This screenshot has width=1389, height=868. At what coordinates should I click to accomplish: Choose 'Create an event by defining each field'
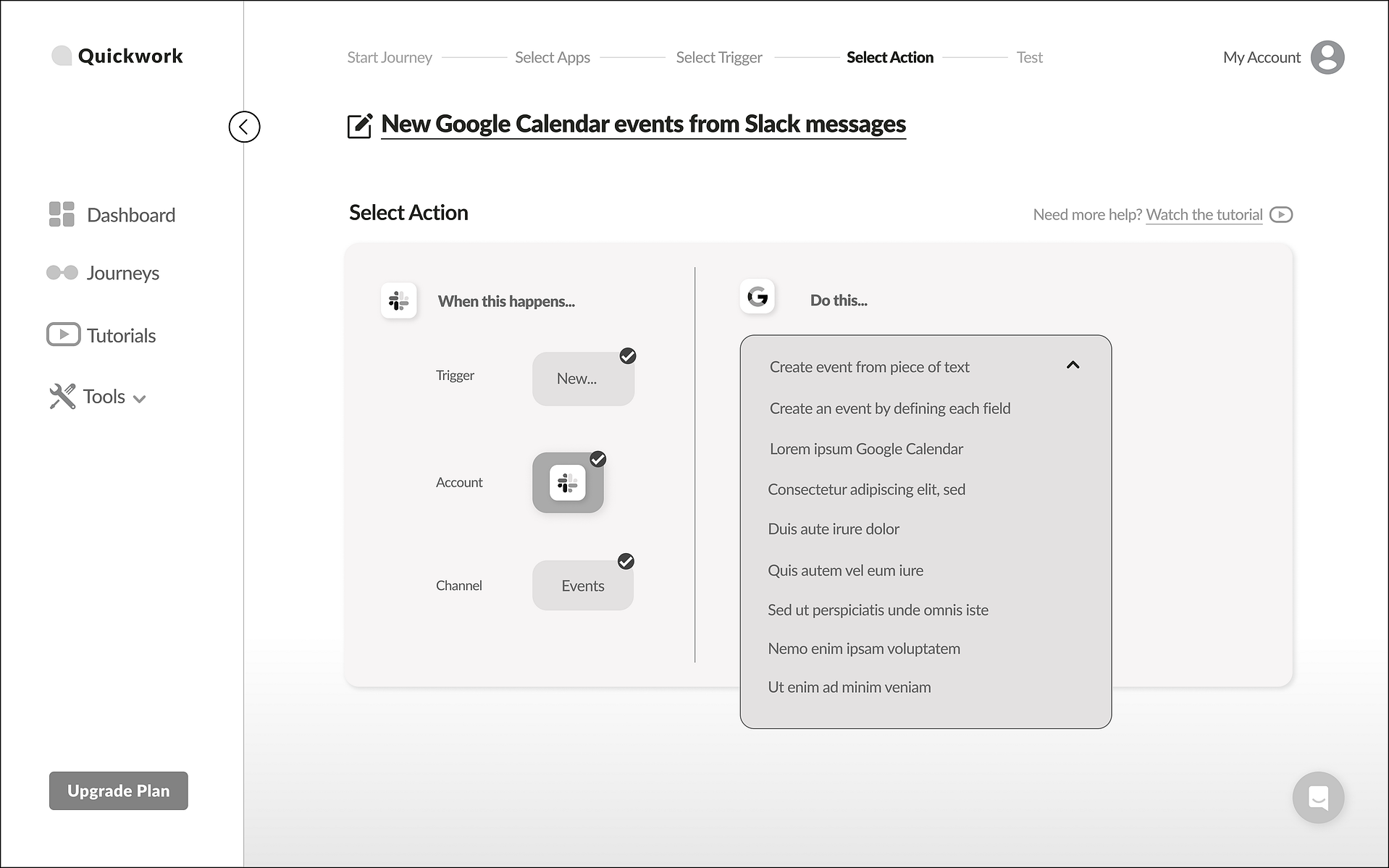pos(890,408)
